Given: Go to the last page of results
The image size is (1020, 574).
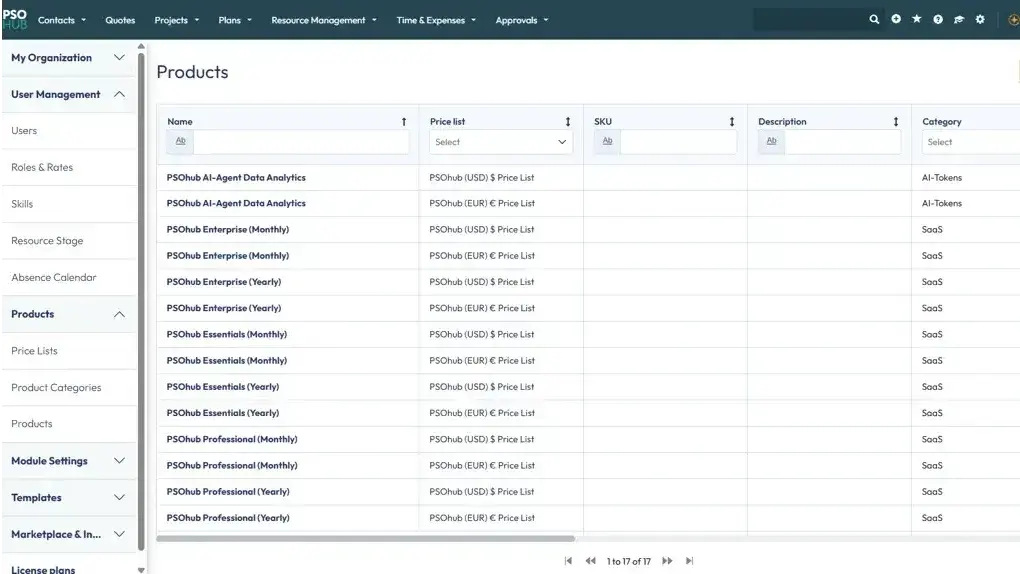Looking at the screenshot, I should coord(689,561).
